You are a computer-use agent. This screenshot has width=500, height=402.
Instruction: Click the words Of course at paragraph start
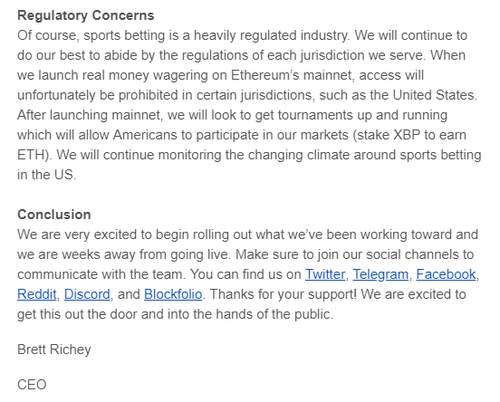click(48, 35)
